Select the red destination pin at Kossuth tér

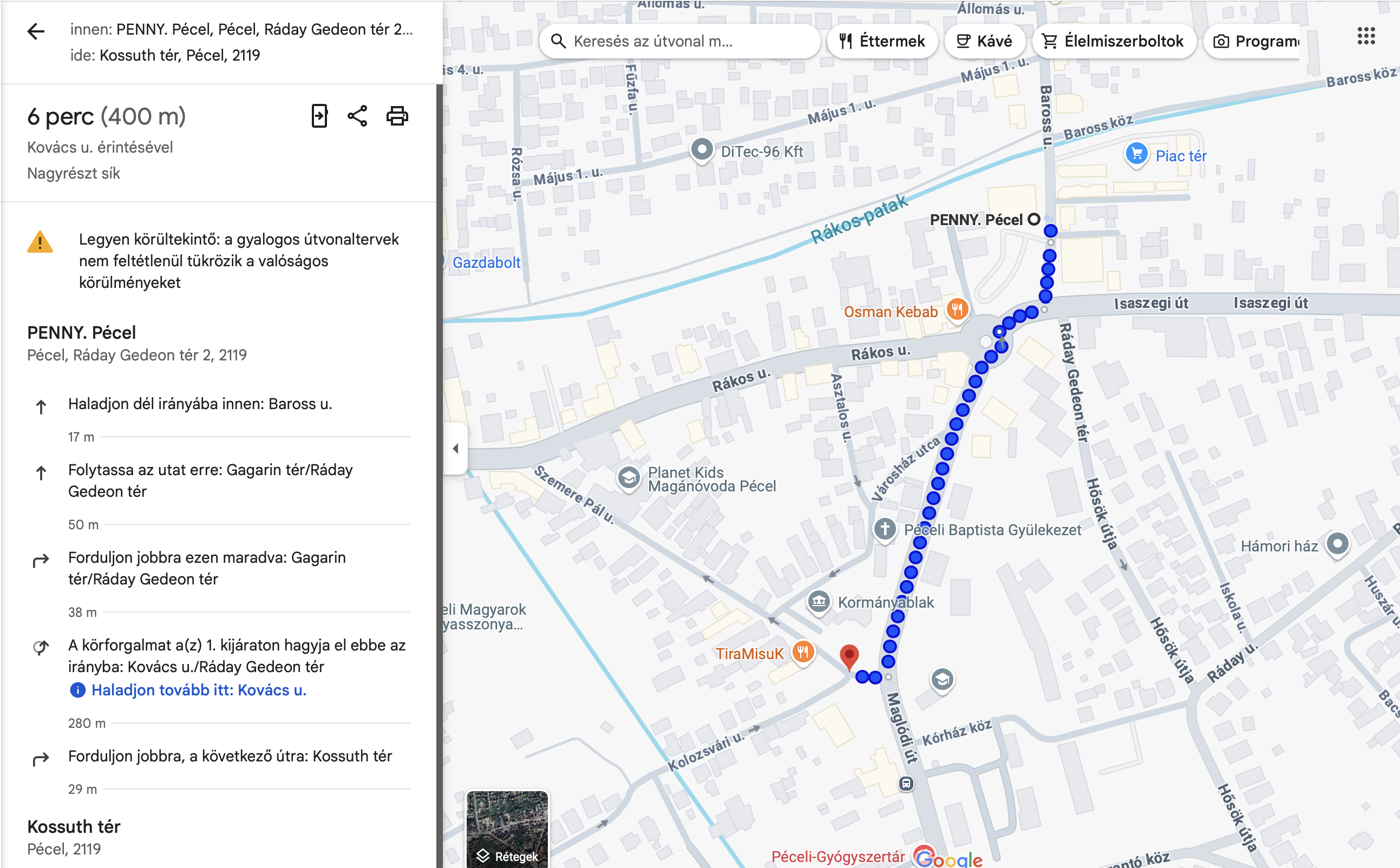click(849, 657)
